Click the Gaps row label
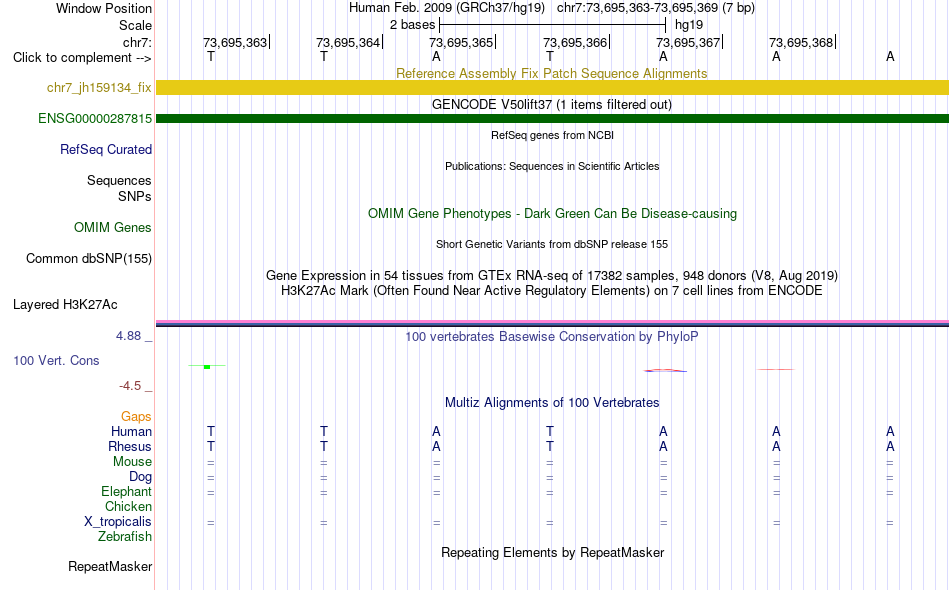This screenshot has width=950, height=590. [x=136, y=417]
